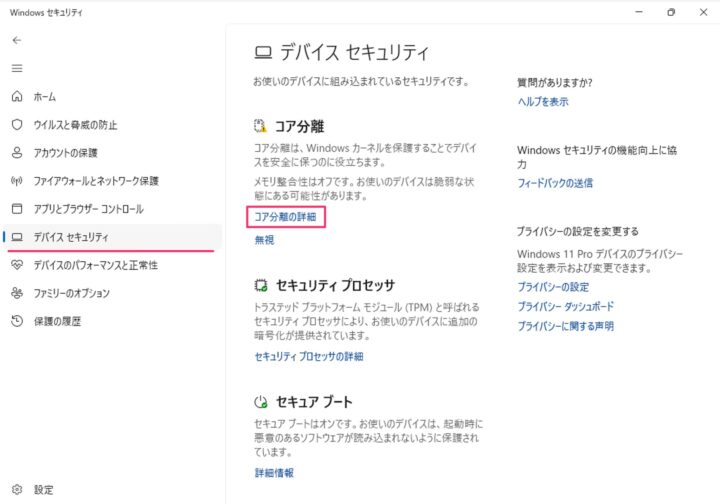Click the プライバシーに関する声明 link

(565, 326)
